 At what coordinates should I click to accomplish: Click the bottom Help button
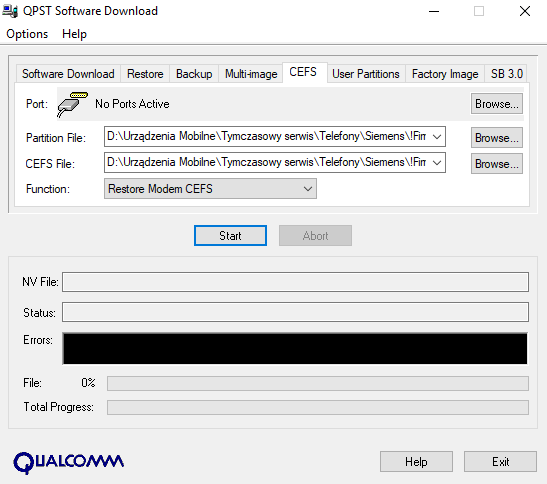tap(416, 462)
